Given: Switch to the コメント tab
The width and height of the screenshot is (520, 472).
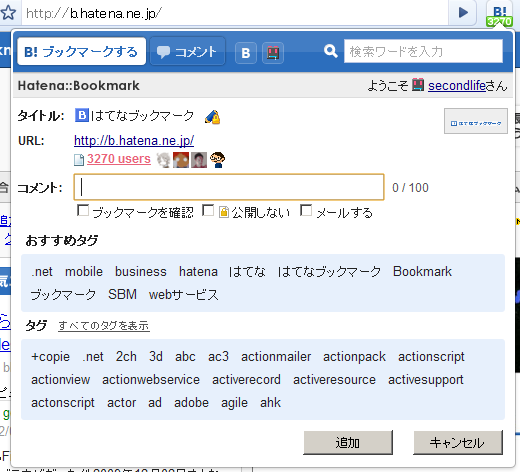Looking at the screenshot, I should (188, 51).
